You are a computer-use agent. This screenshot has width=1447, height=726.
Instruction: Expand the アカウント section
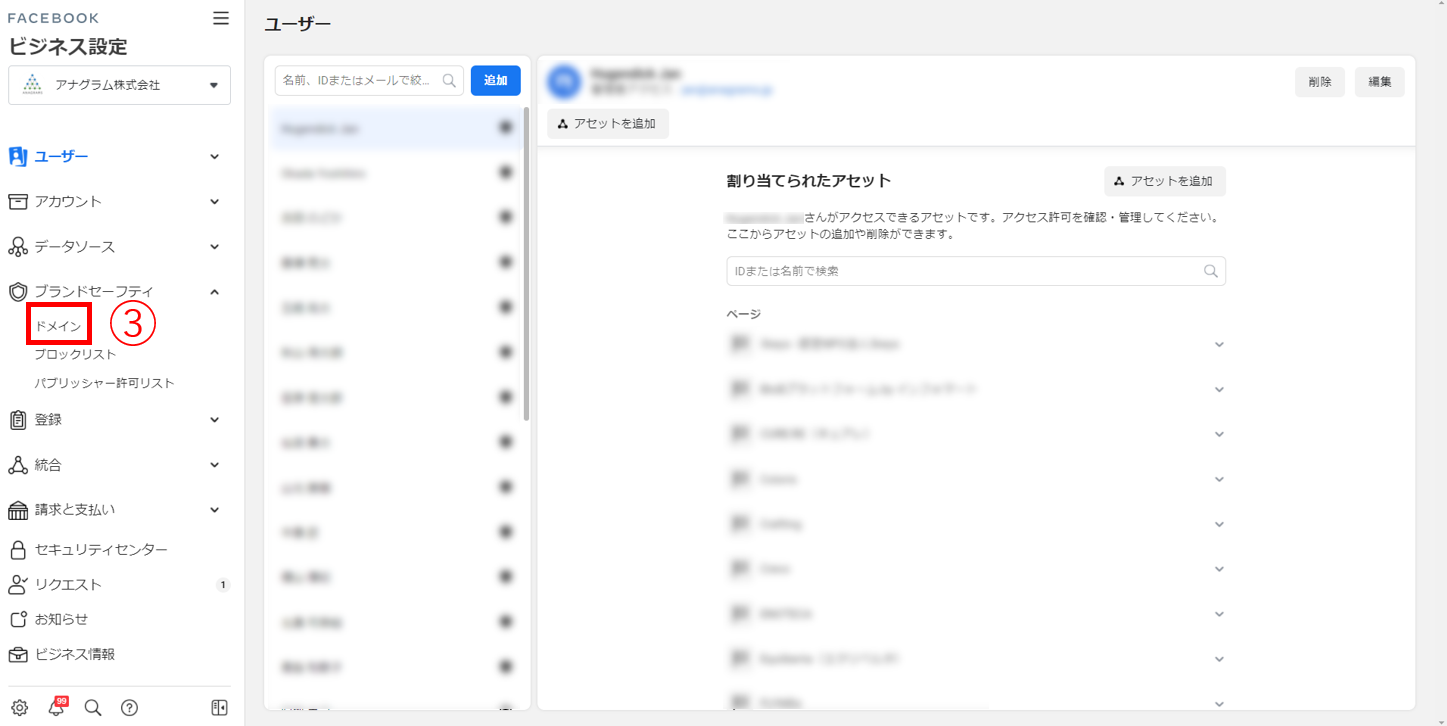(214, 202)
